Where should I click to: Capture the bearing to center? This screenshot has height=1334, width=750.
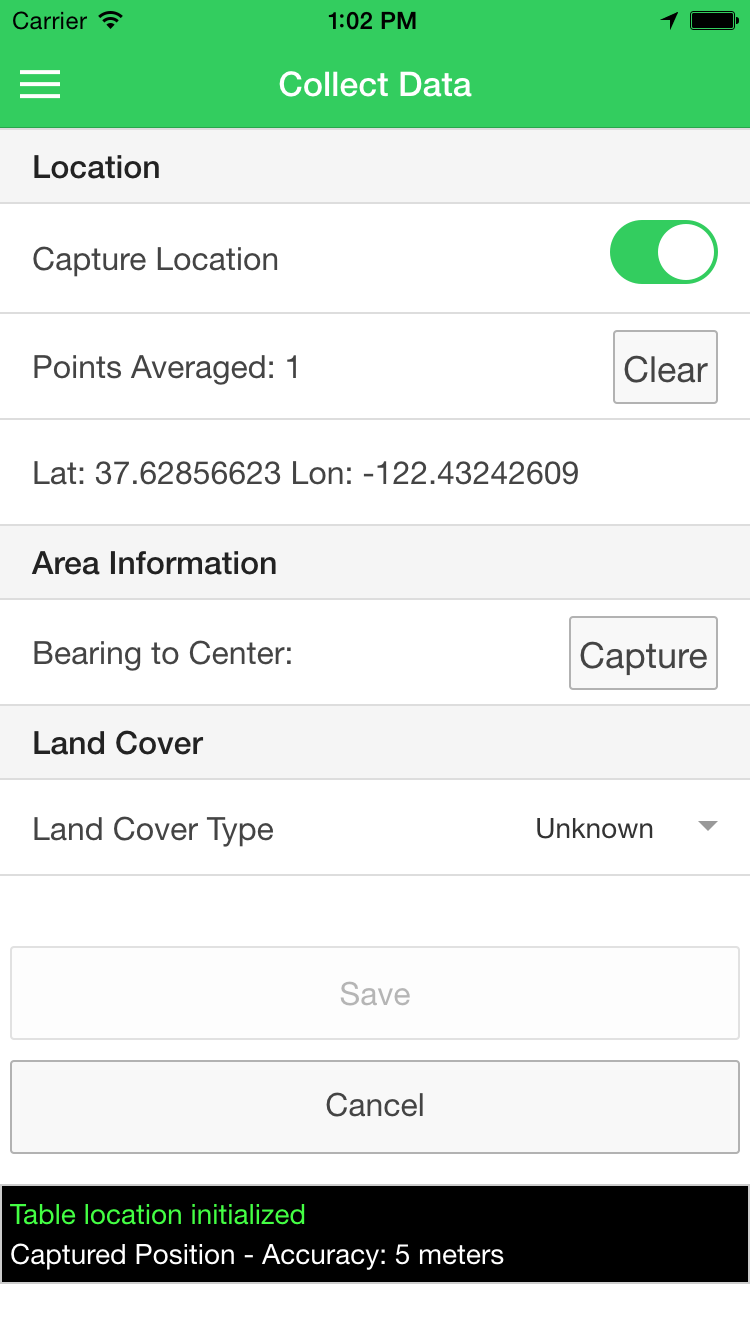point(643,654)
